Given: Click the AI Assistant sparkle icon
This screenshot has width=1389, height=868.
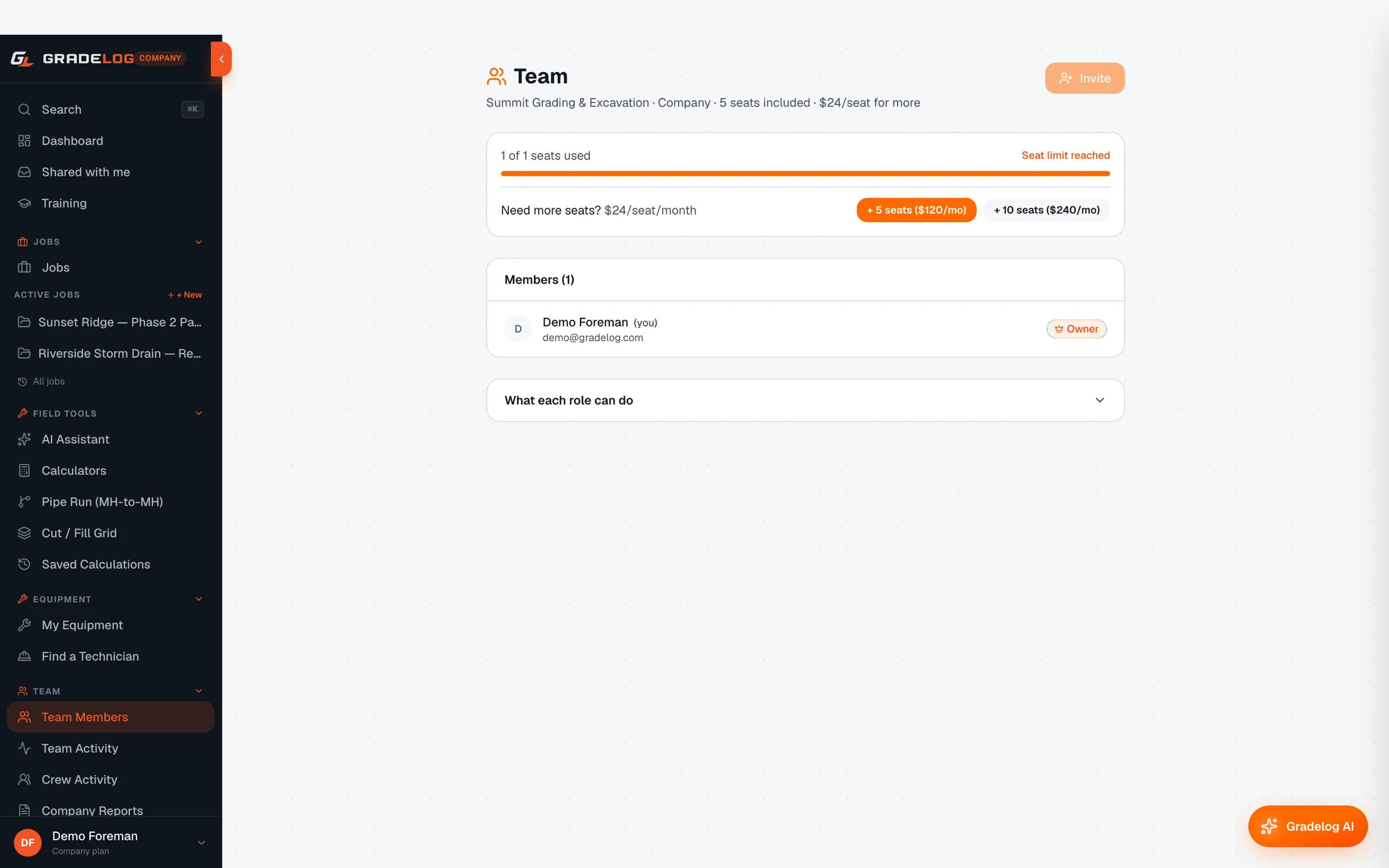Looking at the screenshot, I should click(x=24, y=439).
